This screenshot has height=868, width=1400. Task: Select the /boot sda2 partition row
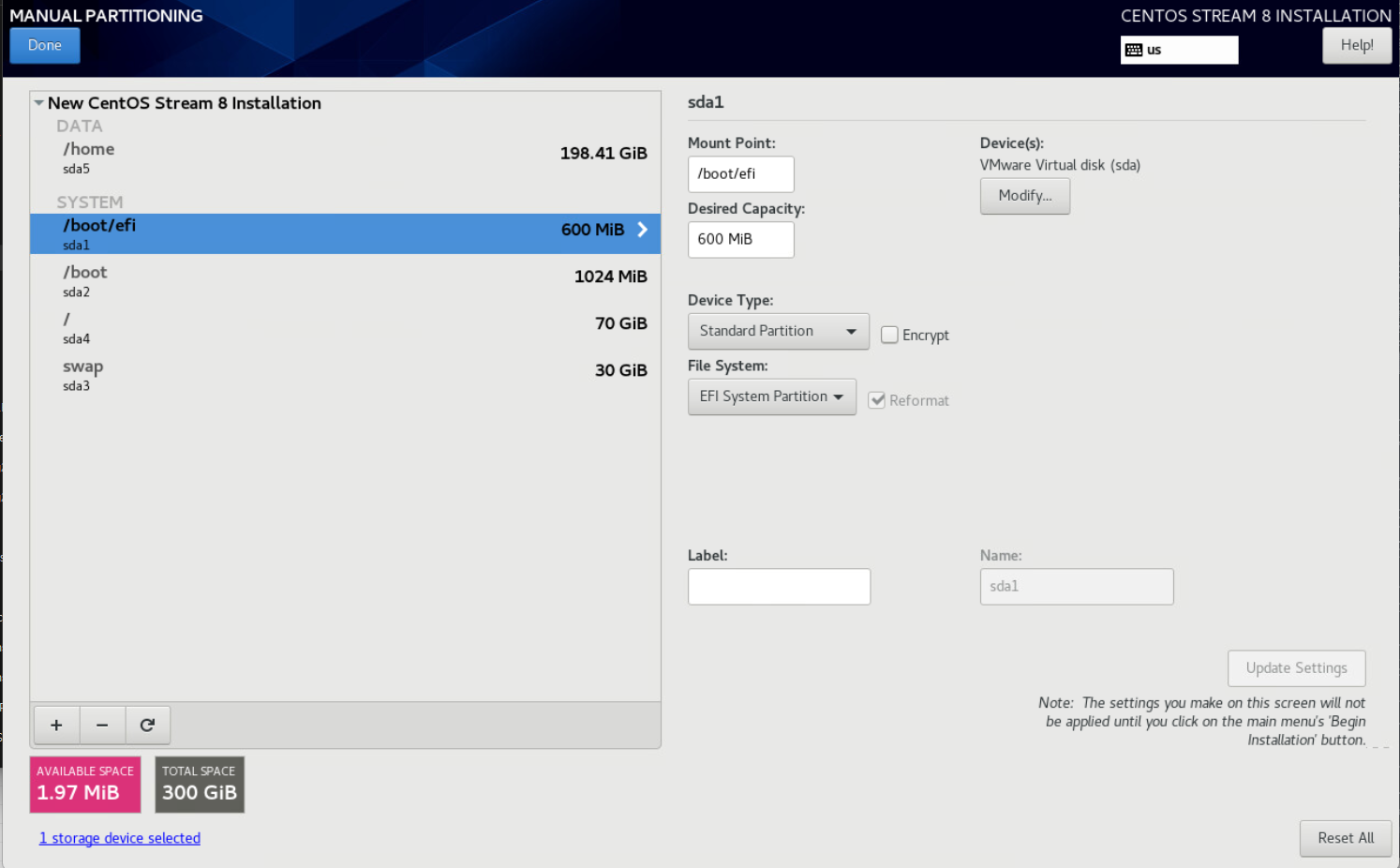click(345, 280)
